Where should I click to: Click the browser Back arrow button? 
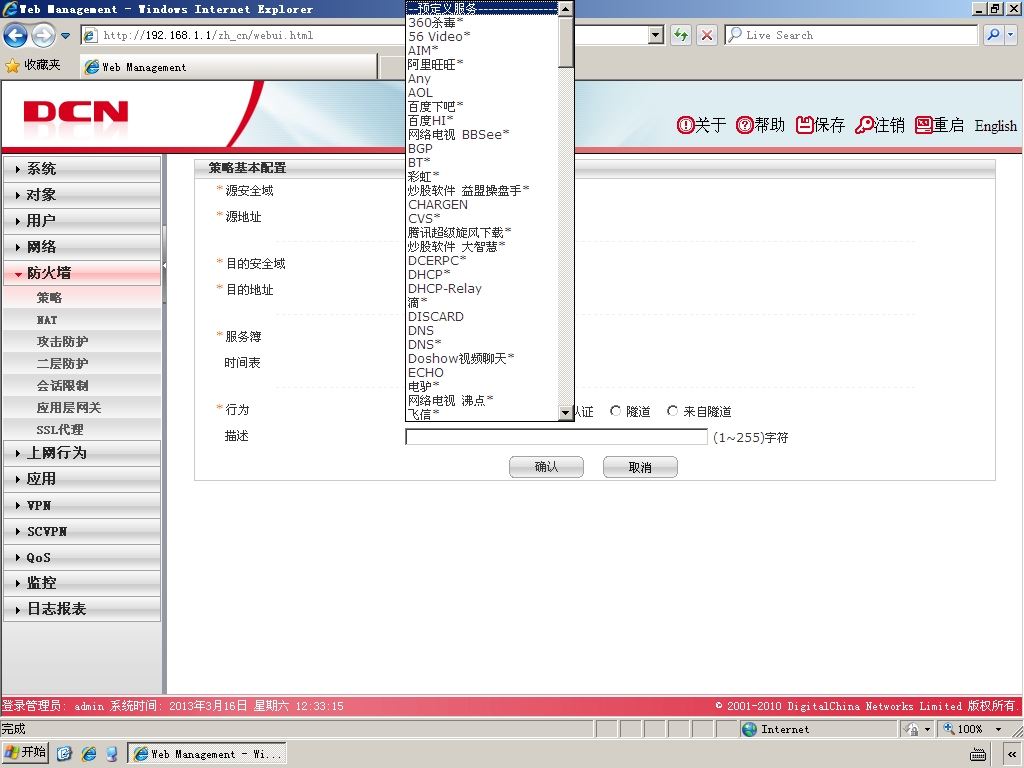click(16, 35)
